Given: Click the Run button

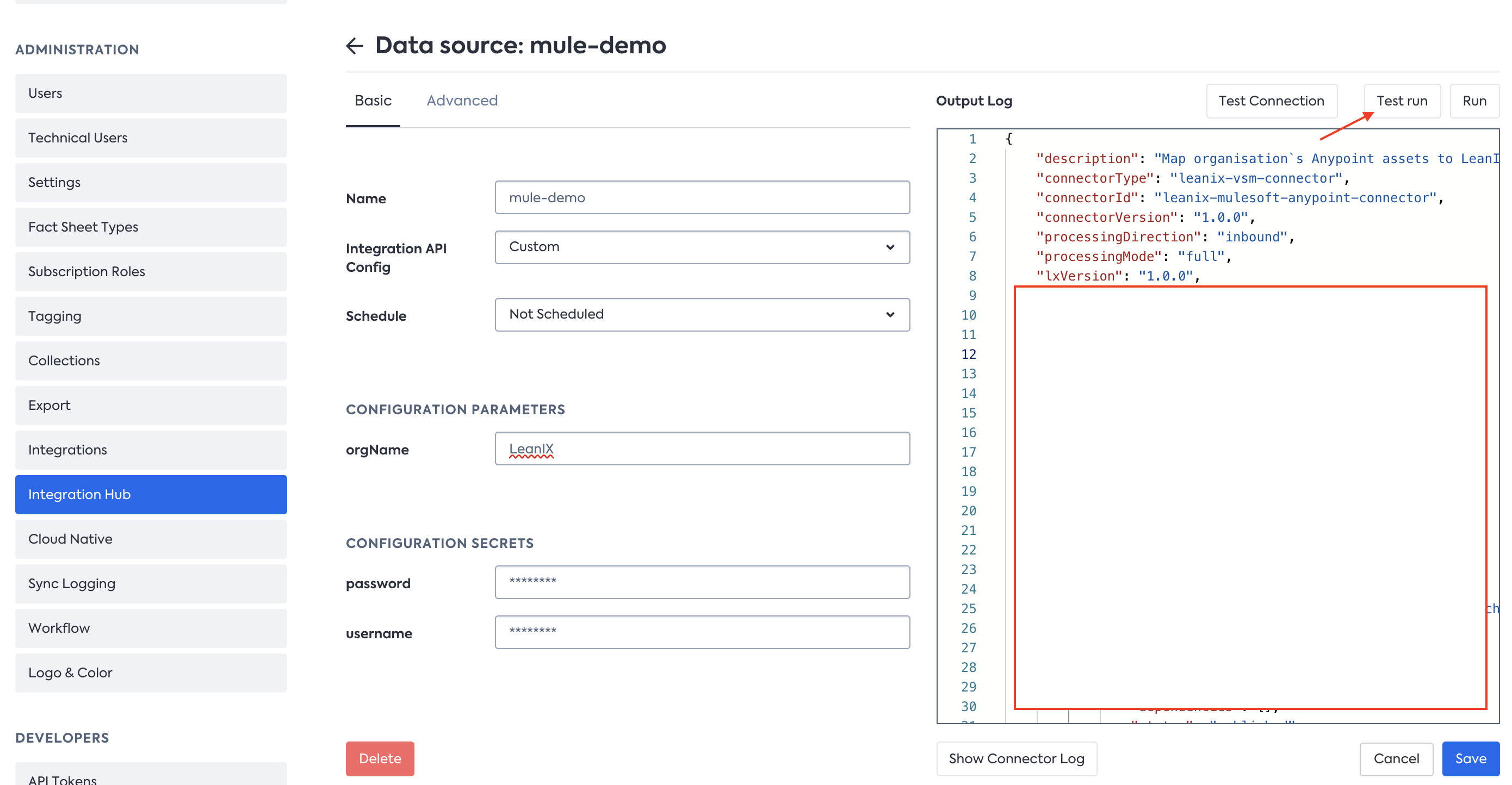Looking at the screenshot, I should [x=1473, y=101].
